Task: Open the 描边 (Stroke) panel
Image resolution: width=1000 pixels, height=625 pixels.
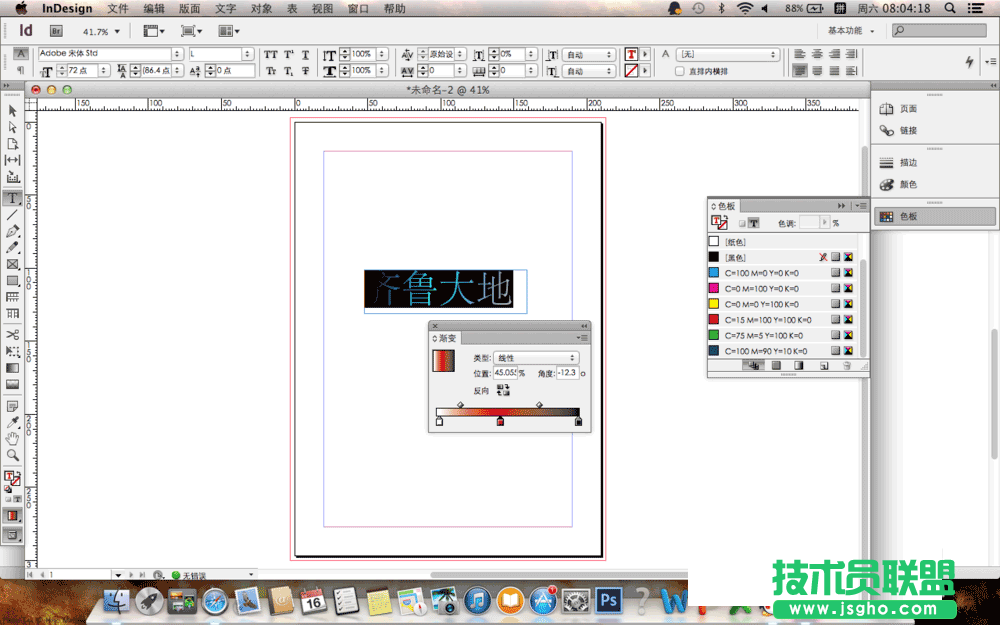Action: [905, 162]
